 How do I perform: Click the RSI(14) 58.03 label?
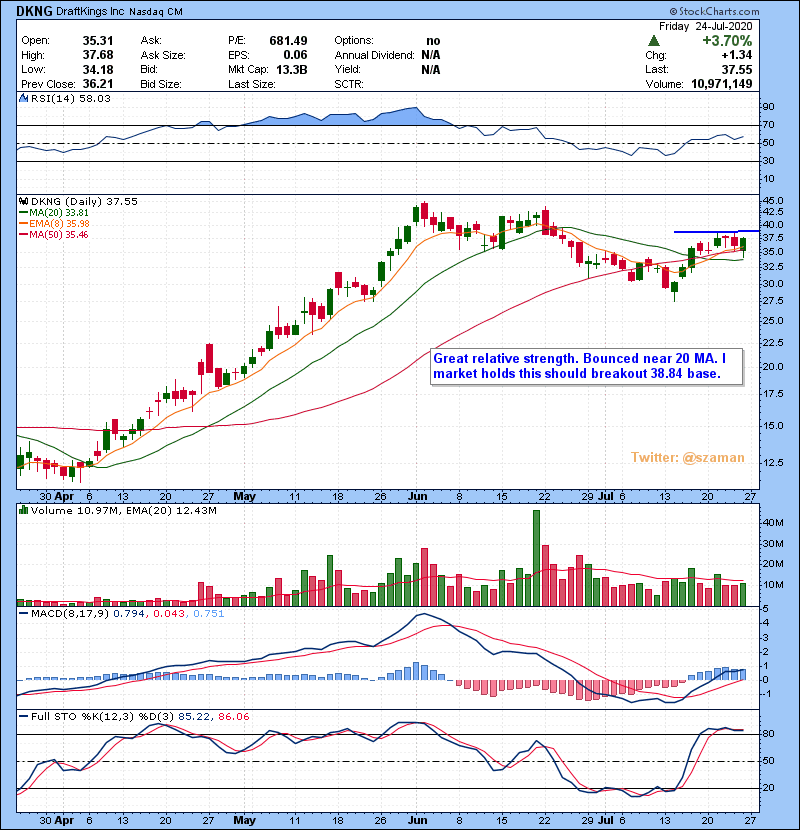[x=70, y=98]
